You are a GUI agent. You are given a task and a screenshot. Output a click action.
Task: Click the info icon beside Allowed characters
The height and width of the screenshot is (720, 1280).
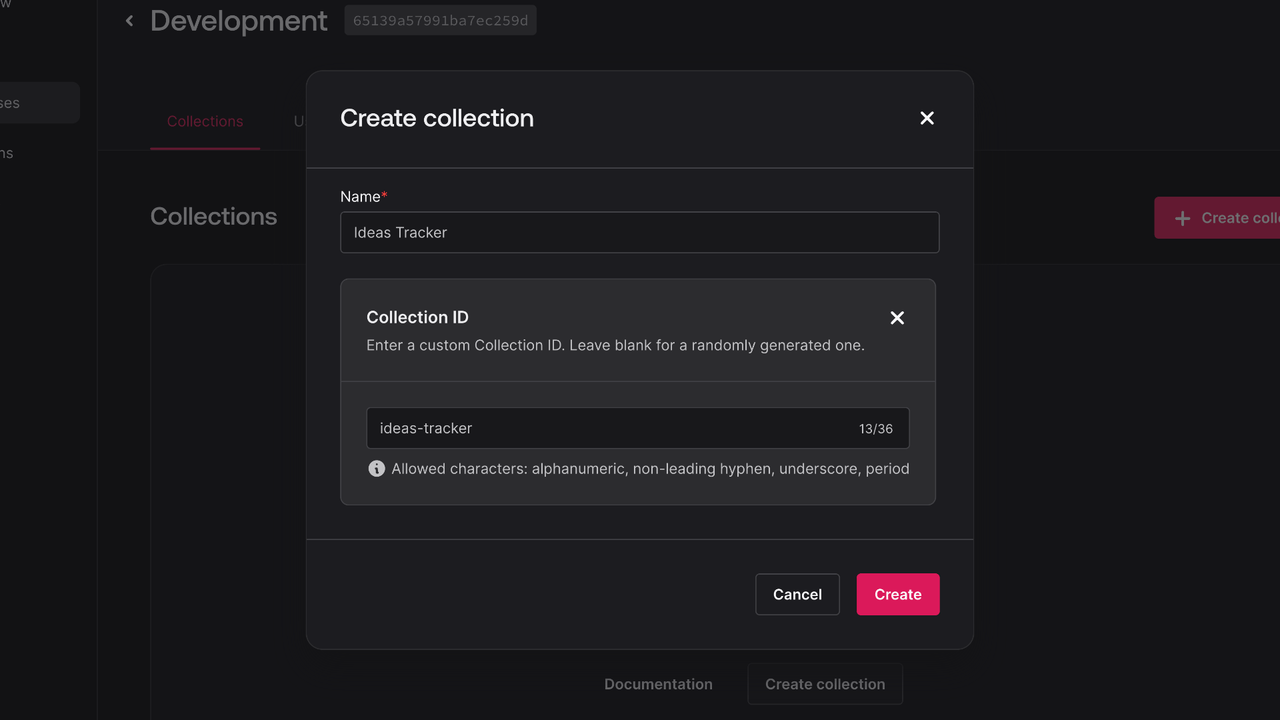tap(376, 468)
